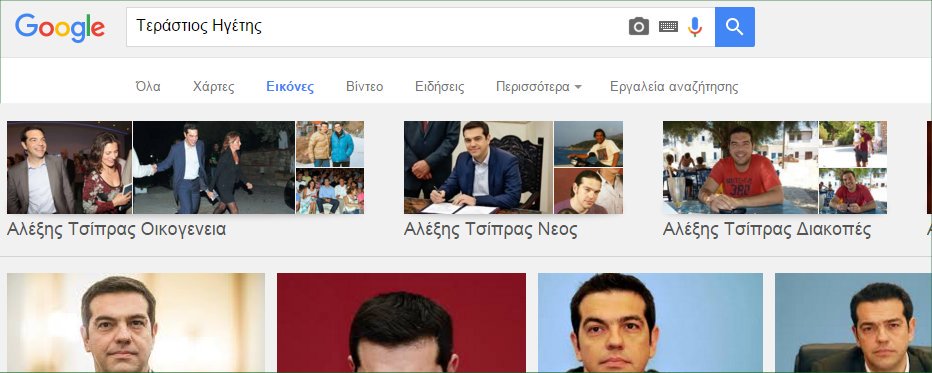Expand the Περισσότερα dropdown
Image resolution: width=932 pixels, height=373 pixels.
point(539,87)
